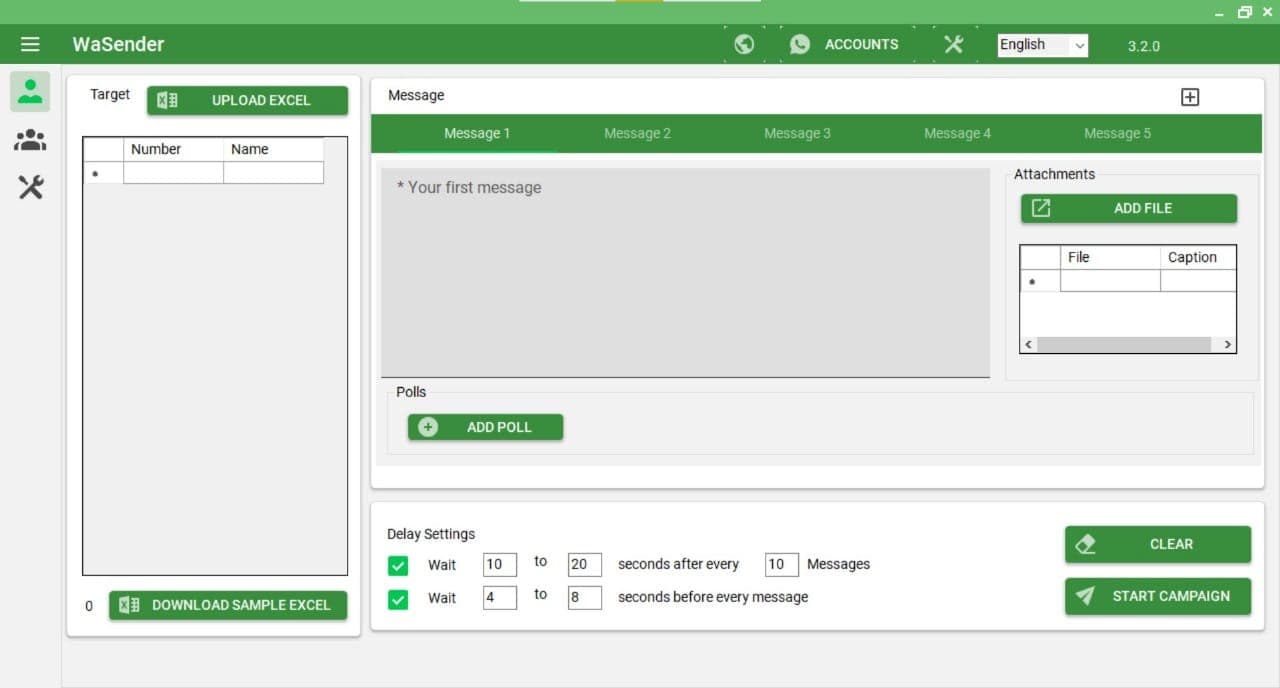Click the globe icon in header

coord(744,44)
